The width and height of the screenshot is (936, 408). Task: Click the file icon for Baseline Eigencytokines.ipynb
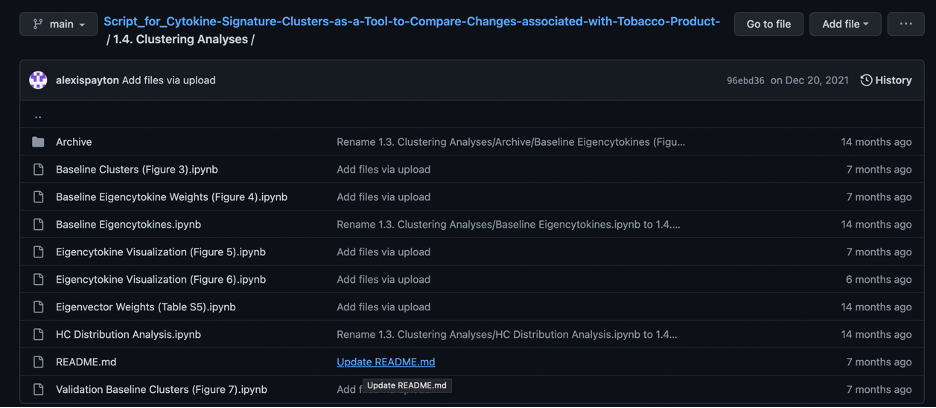(38, 224)
